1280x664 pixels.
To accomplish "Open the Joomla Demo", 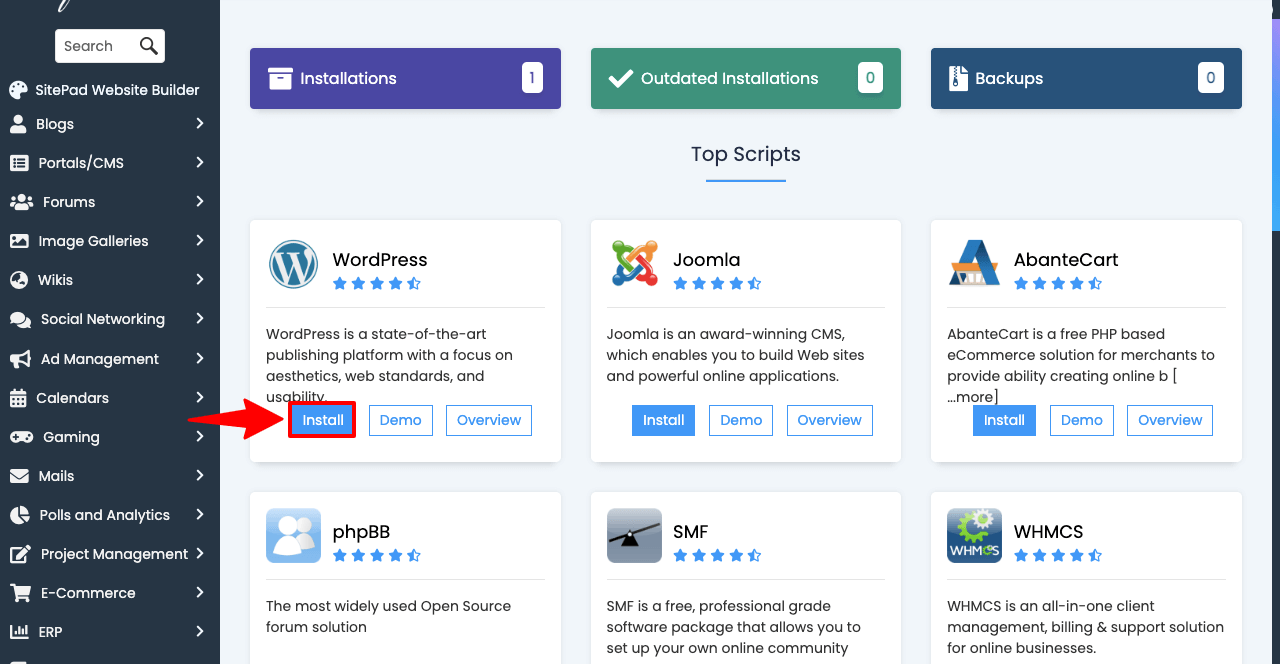I will [x=741, y=420].
